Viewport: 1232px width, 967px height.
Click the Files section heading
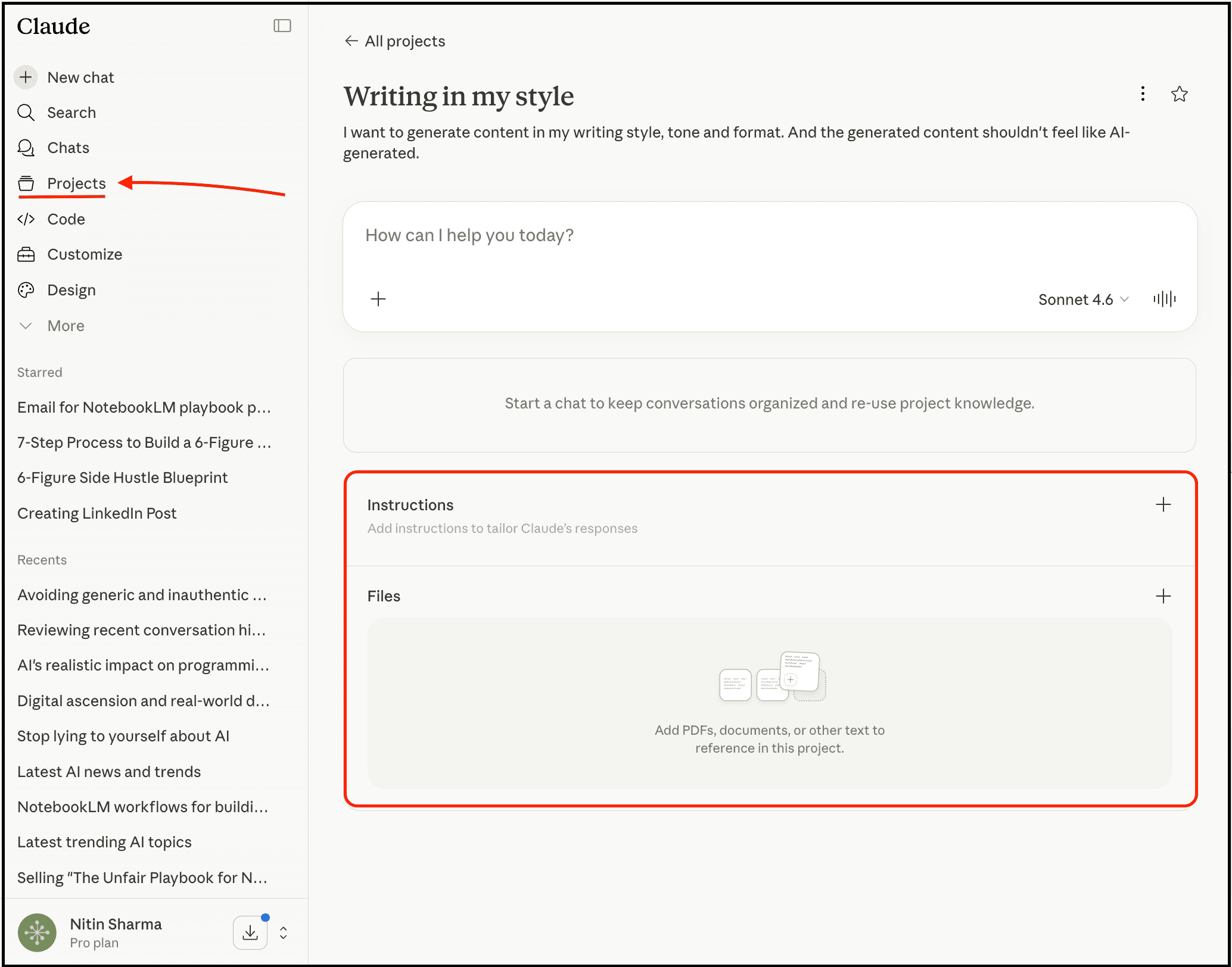point(384,596)
